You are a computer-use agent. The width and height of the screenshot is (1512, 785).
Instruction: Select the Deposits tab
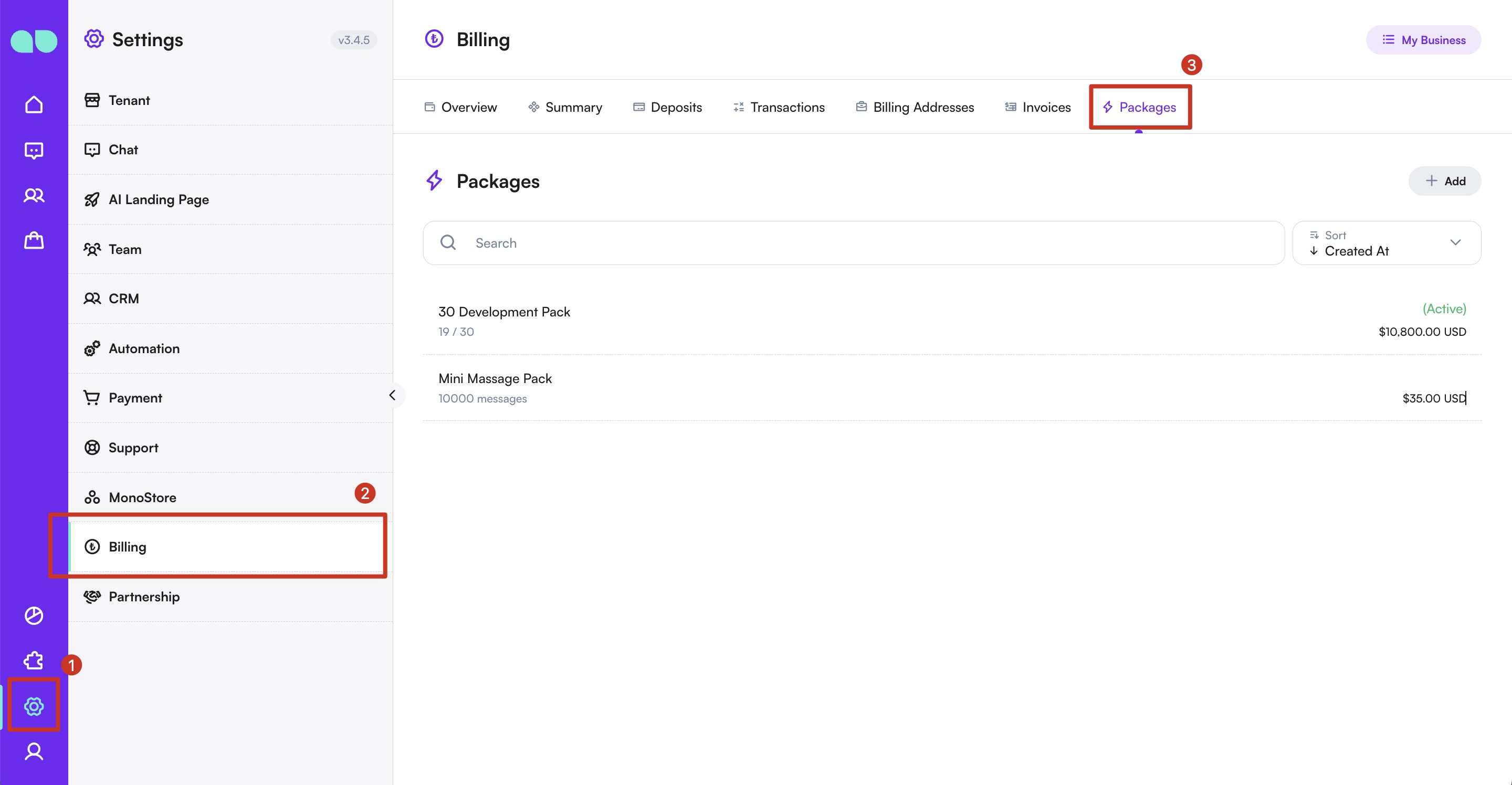point(667,108)
